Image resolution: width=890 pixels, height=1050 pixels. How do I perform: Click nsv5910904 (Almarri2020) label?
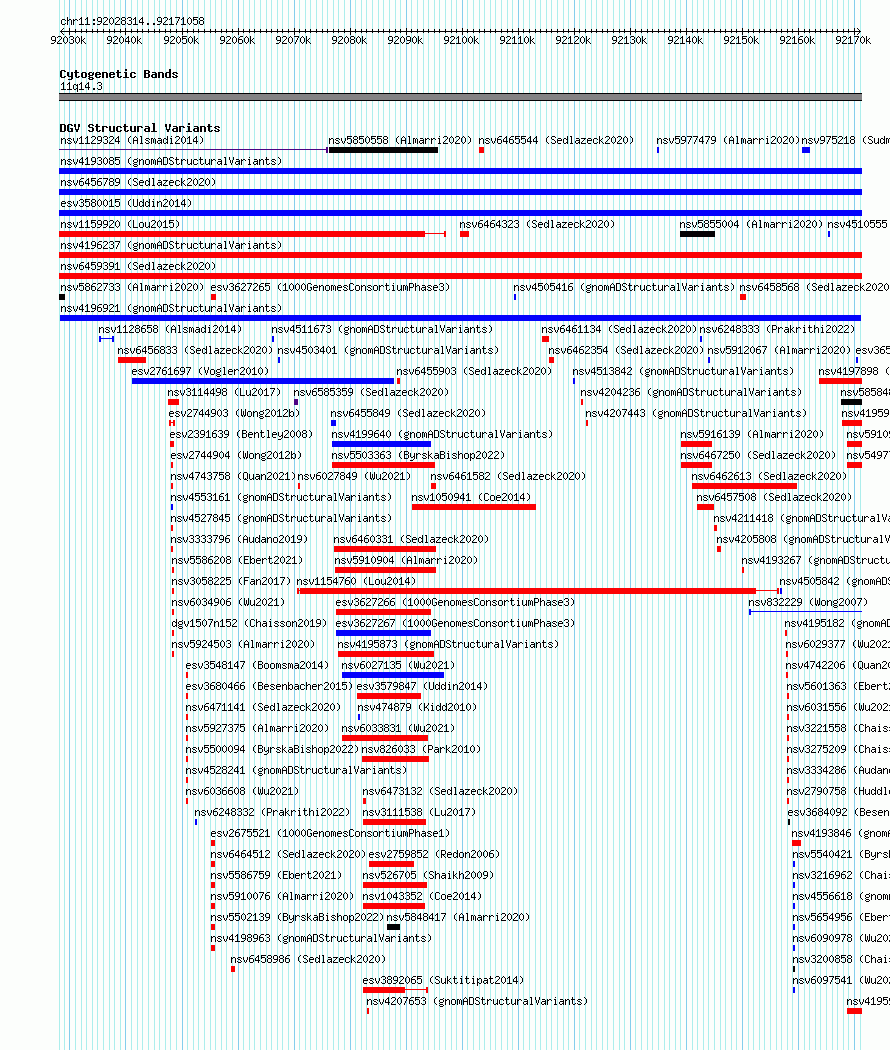tap(406, 560)
